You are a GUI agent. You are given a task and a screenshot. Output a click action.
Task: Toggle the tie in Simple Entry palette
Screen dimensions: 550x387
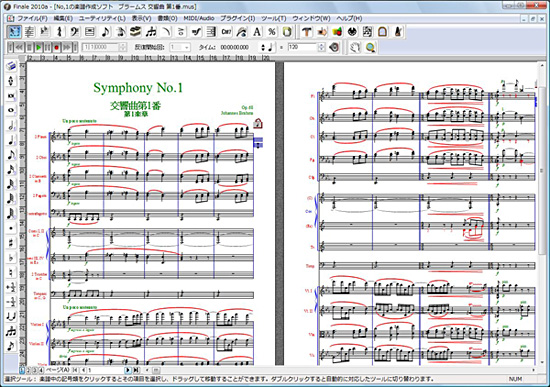tap(11, 316)
